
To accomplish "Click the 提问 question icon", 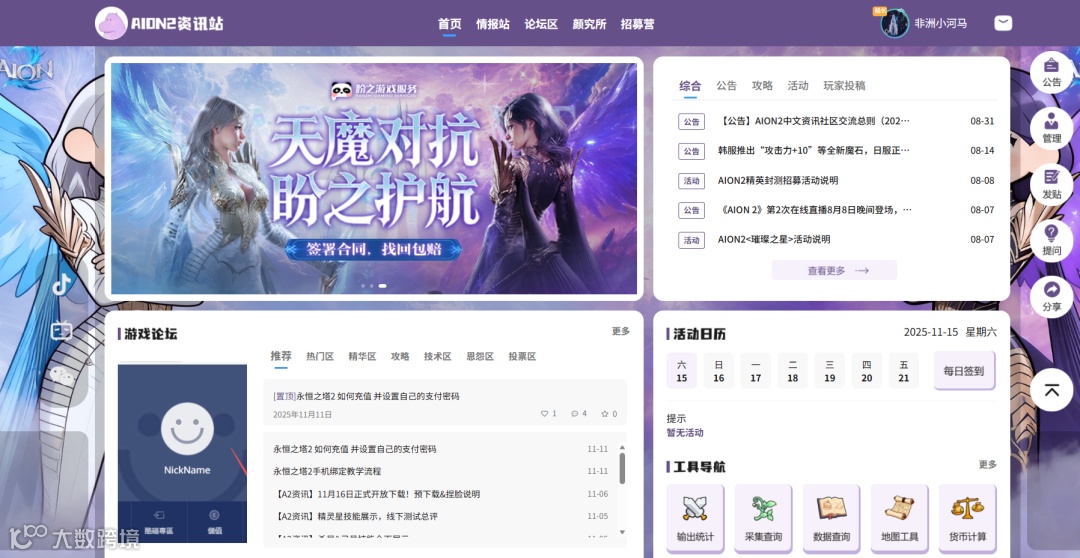I will 1051,240.
